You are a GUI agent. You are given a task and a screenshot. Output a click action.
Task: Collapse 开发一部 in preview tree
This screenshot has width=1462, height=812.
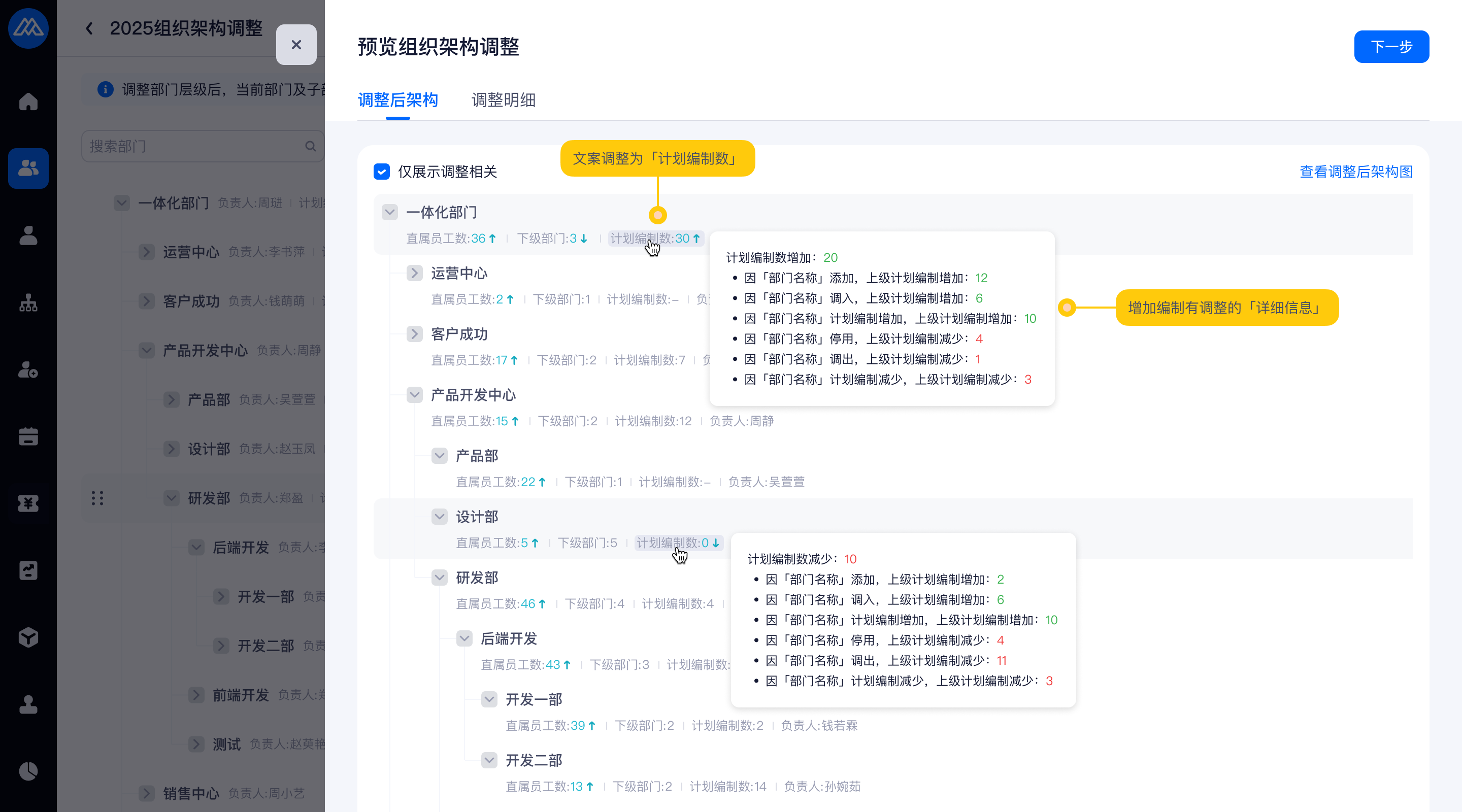pyautogui.click(x=489, y=699)
